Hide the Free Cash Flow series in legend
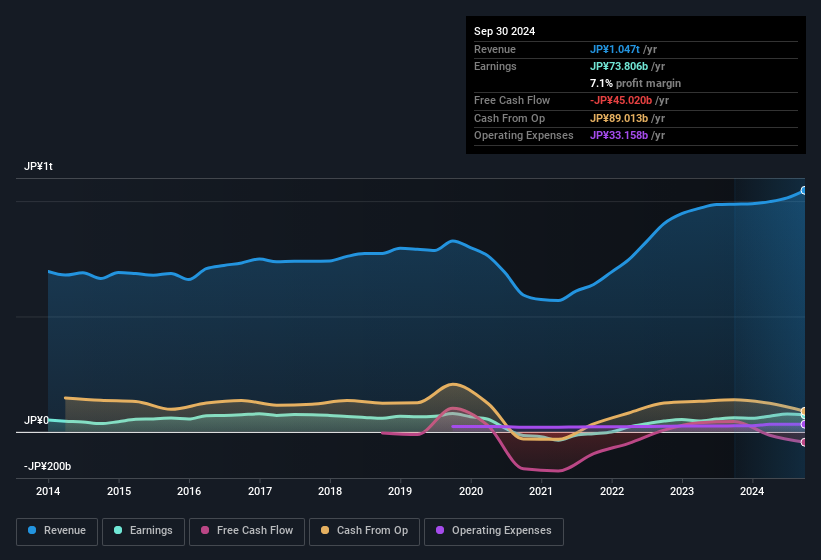The width and height of the screenshot is (821, 560). [245, 531]
